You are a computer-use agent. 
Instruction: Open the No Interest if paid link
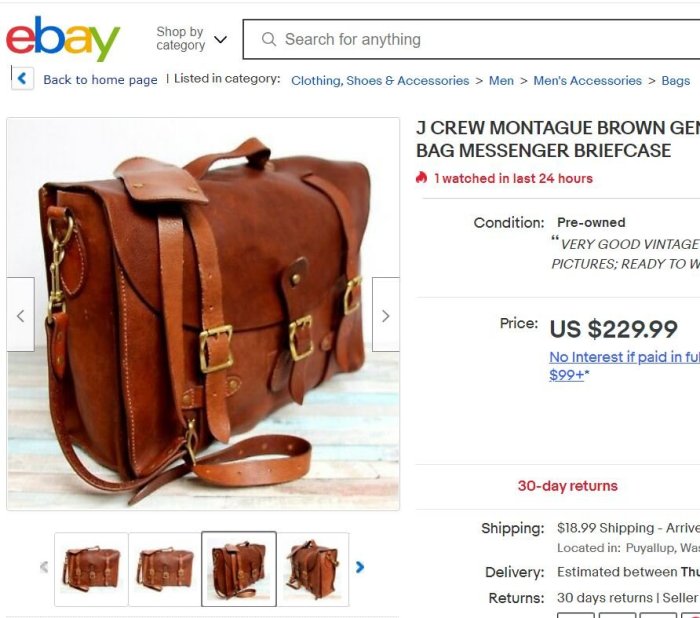tap(625, 365)
